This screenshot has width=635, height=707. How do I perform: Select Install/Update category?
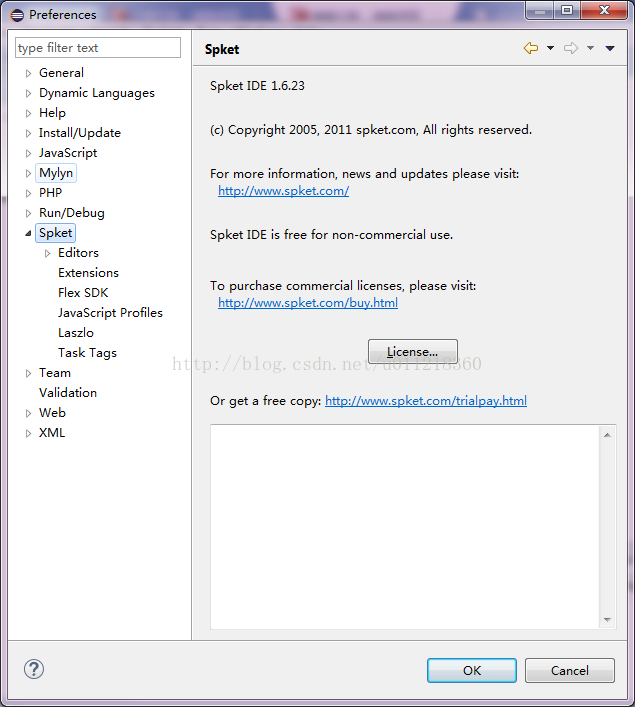pyautogui.click(x=80, y=133)
